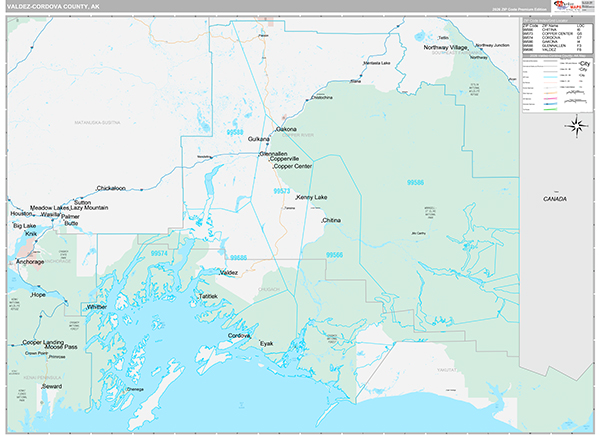Click the COPPER RIVER gray label

point(298,135)
